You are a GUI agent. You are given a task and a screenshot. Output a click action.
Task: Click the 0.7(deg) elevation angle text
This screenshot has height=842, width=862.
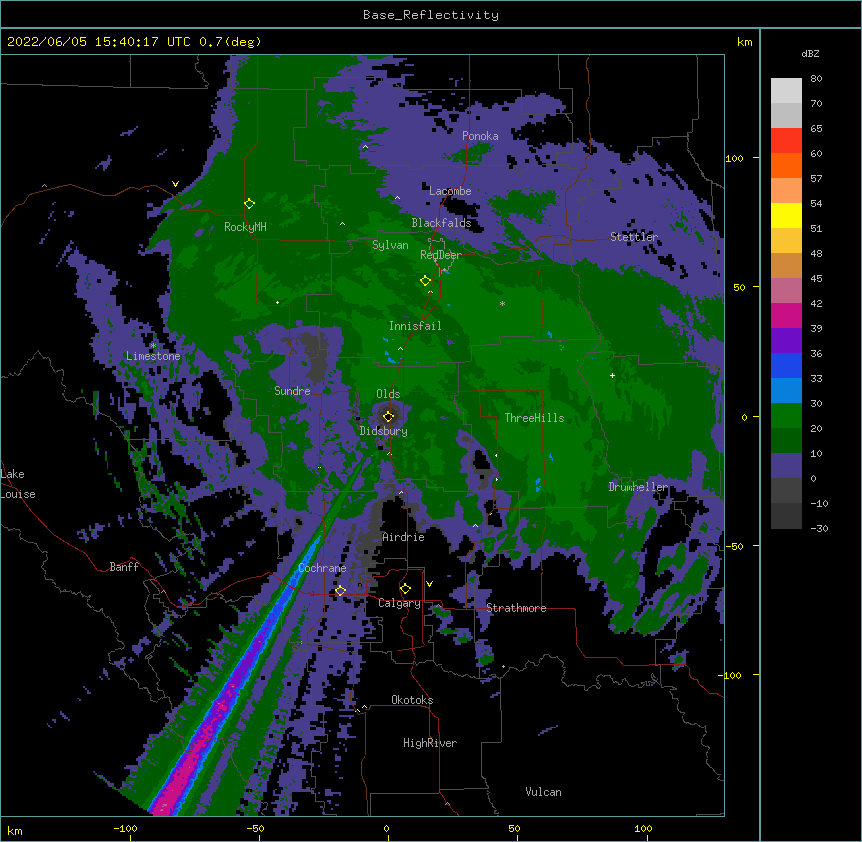230,42
